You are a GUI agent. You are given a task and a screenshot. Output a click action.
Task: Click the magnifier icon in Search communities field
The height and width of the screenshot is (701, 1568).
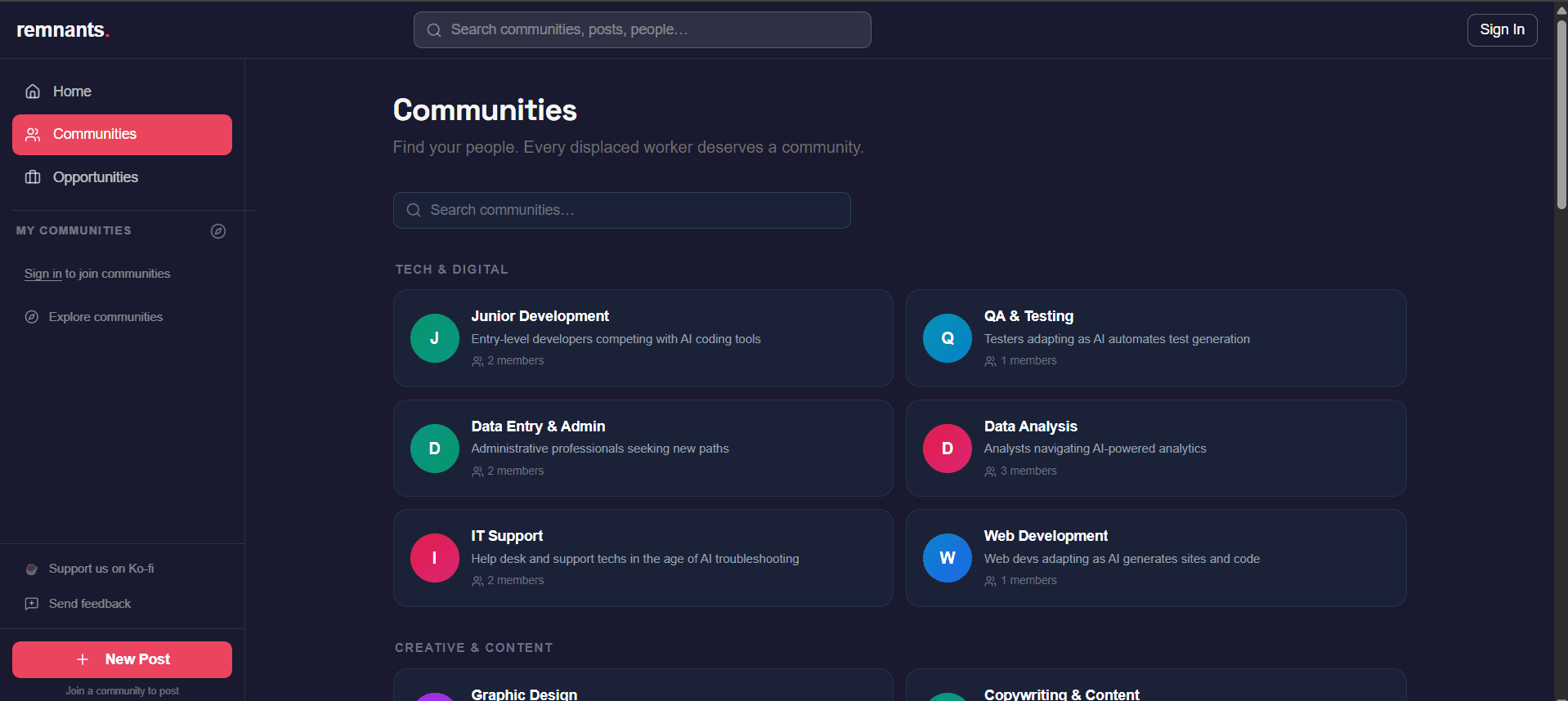[x=414, y=210]
